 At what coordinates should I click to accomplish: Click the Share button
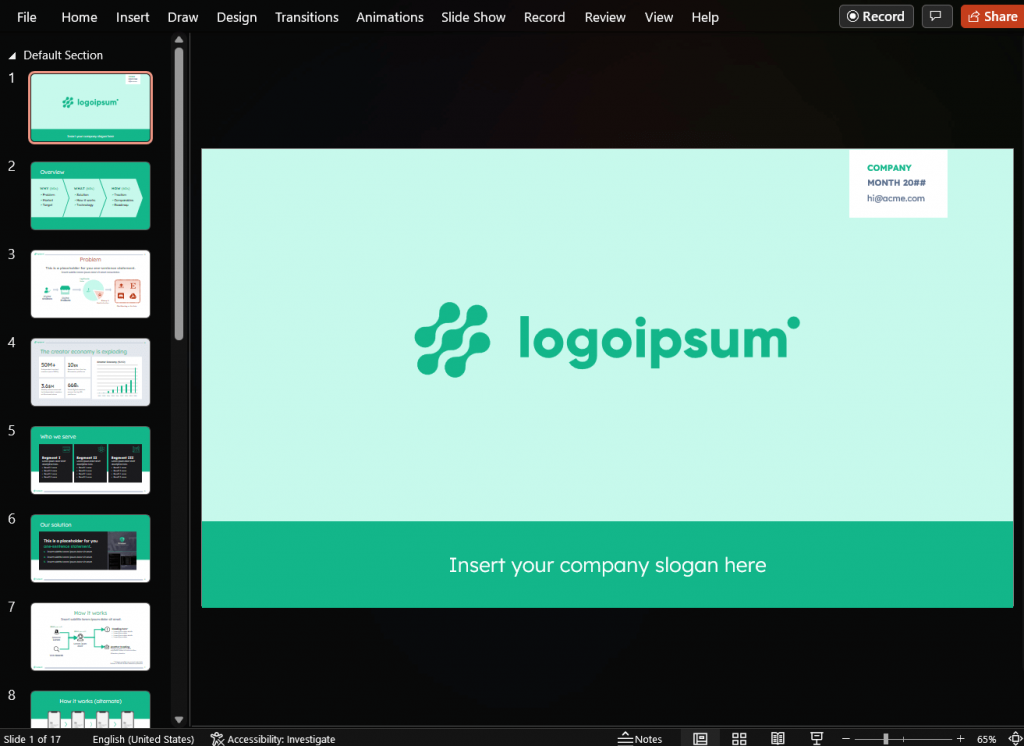992,16
